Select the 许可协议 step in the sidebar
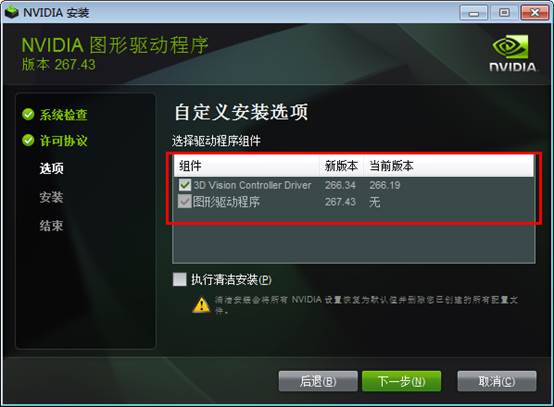 pos(64,141)
